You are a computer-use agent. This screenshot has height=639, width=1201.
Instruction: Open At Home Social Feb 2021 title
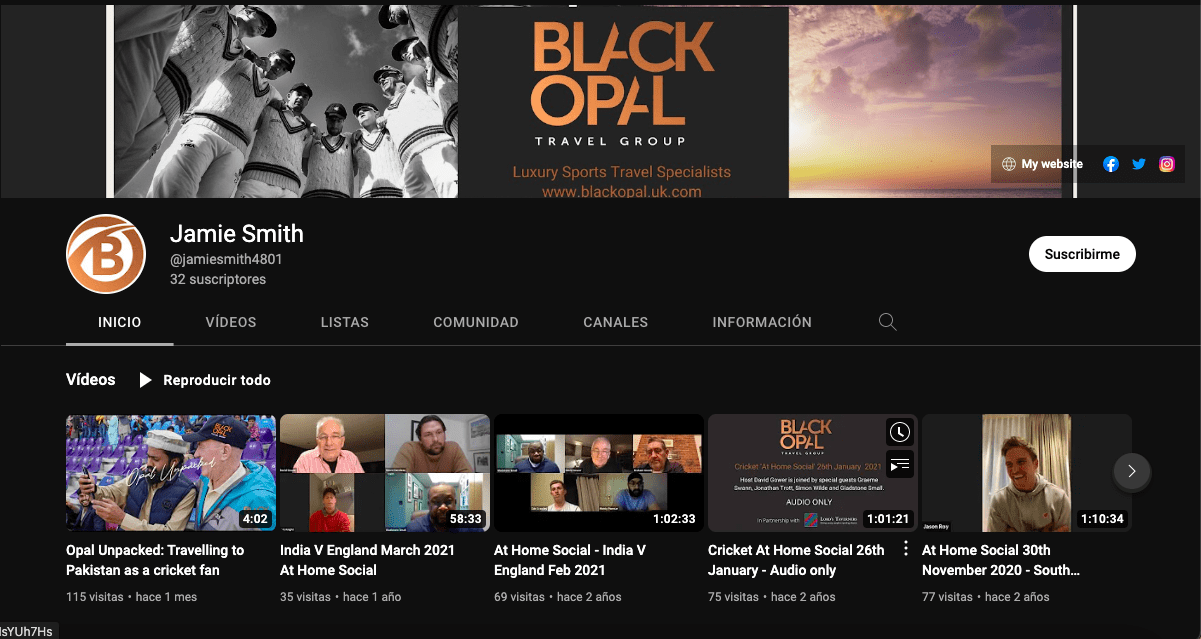570,560
